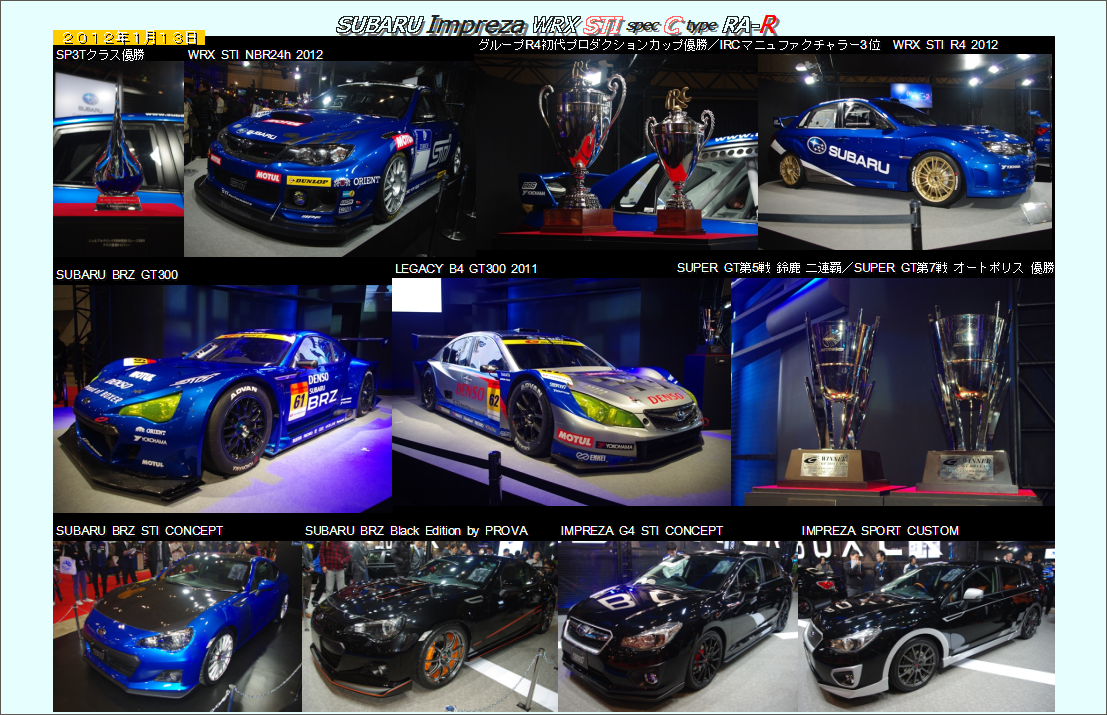1107x715 pixels.
Task: Click the 'WRX STI NBR24h 2012' caption
Action: point(256,54)
